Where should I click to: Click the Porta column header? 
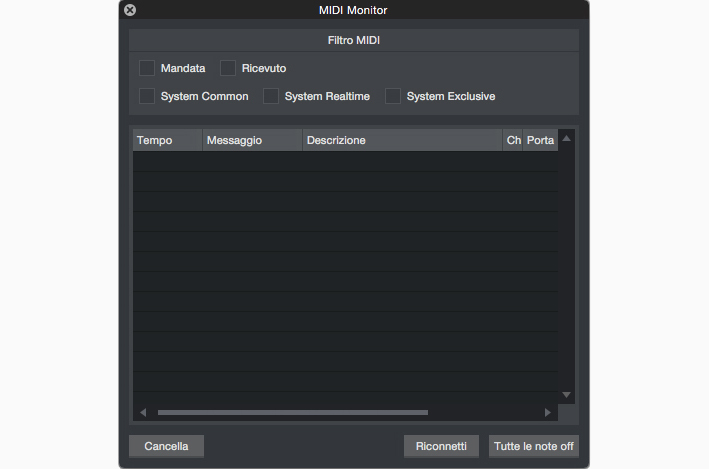(540, 141)
